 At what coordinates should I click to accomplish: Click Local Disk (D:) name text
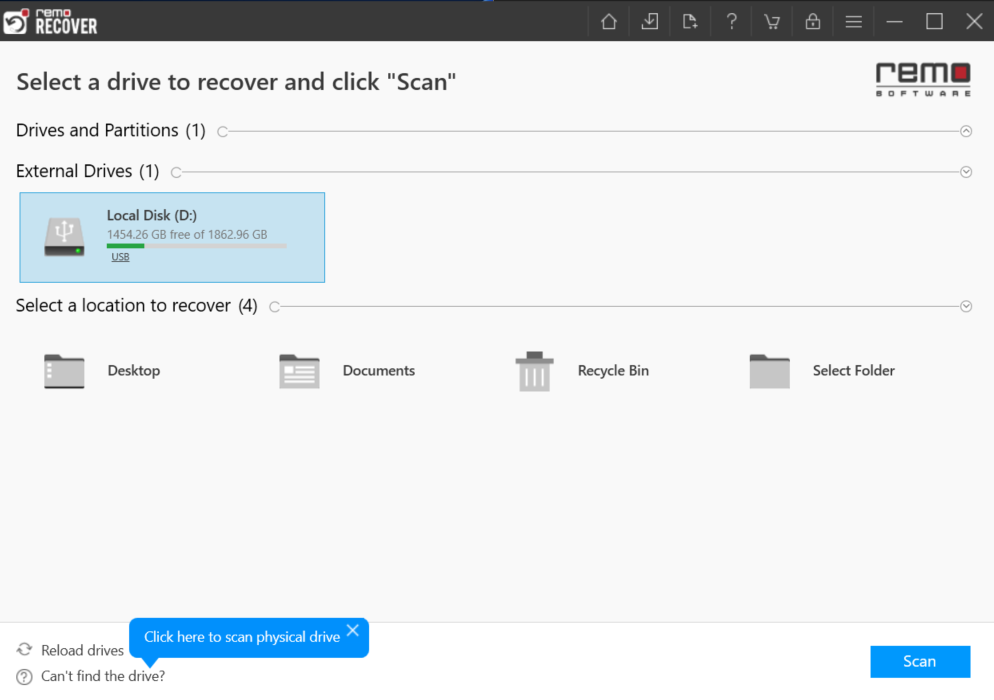tap(152, 216)
